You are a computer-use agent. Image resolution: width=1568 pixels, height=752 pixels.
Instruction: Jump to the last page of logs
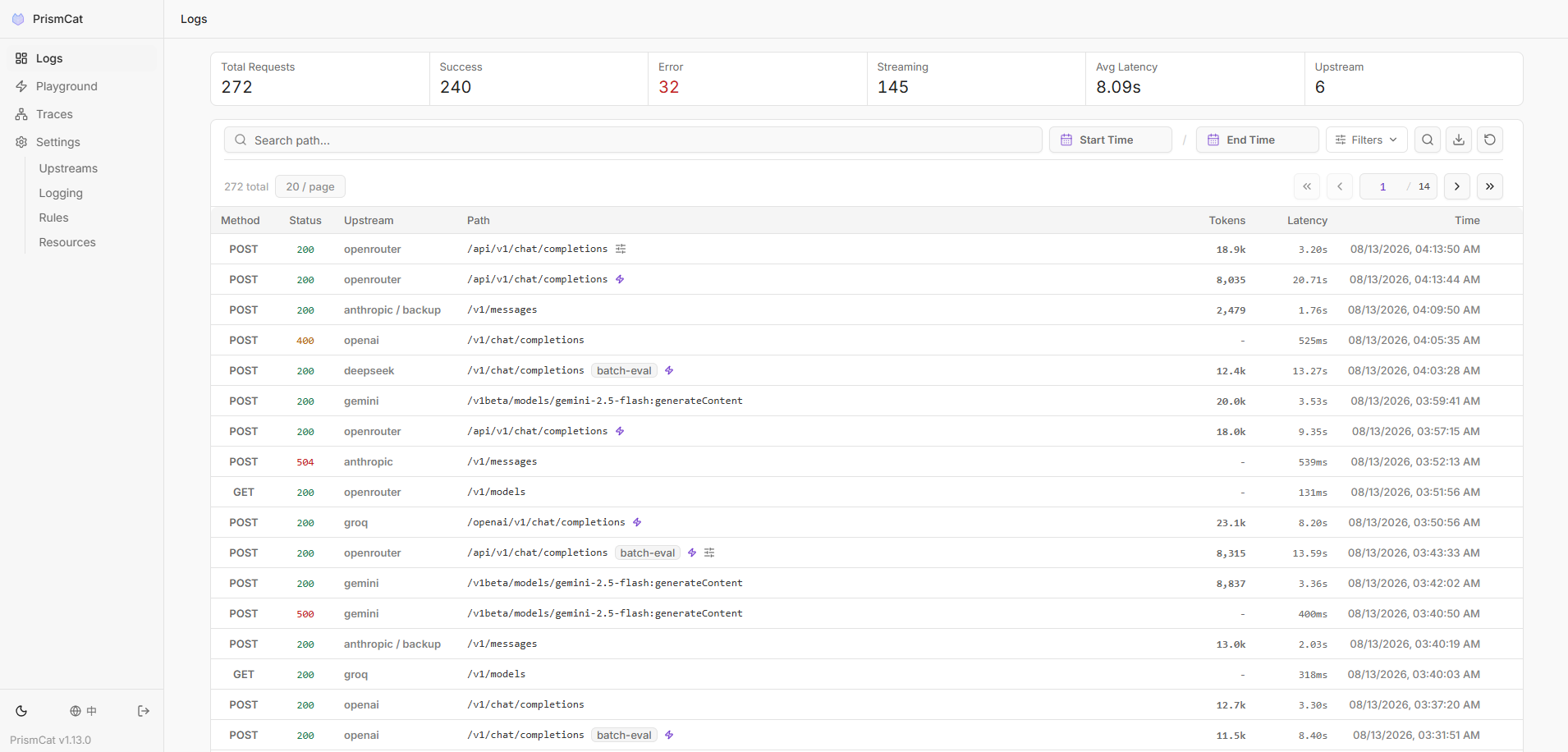1490,186
